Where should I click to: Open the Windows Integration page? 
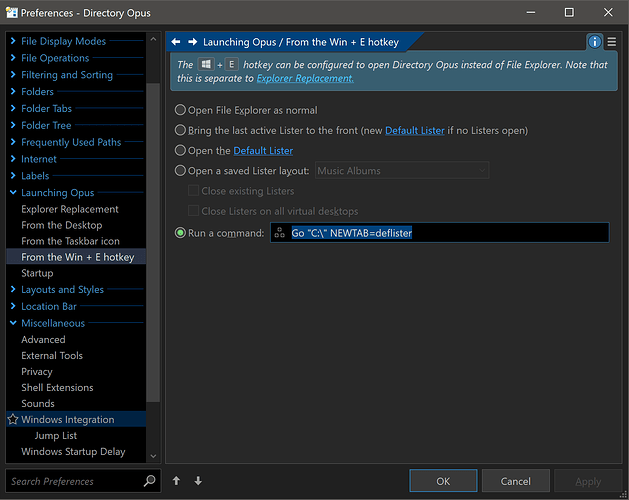76,419
